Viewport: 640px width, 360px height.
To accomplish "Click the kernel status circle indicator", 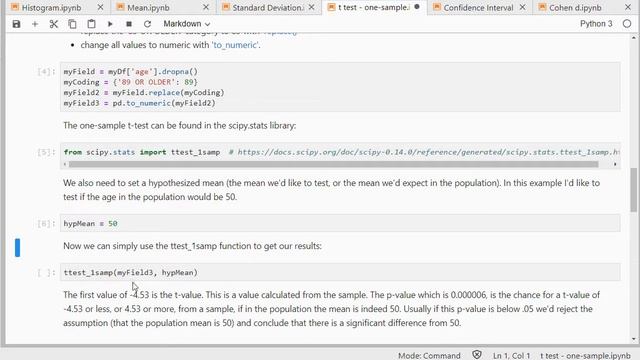I will pos(627,24).
